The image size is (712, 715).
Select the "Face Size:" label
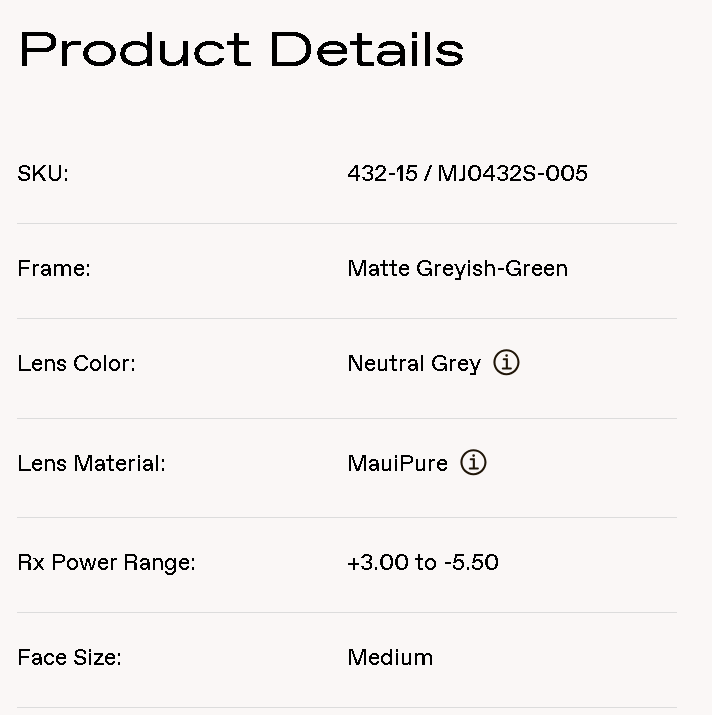point(69,657)
